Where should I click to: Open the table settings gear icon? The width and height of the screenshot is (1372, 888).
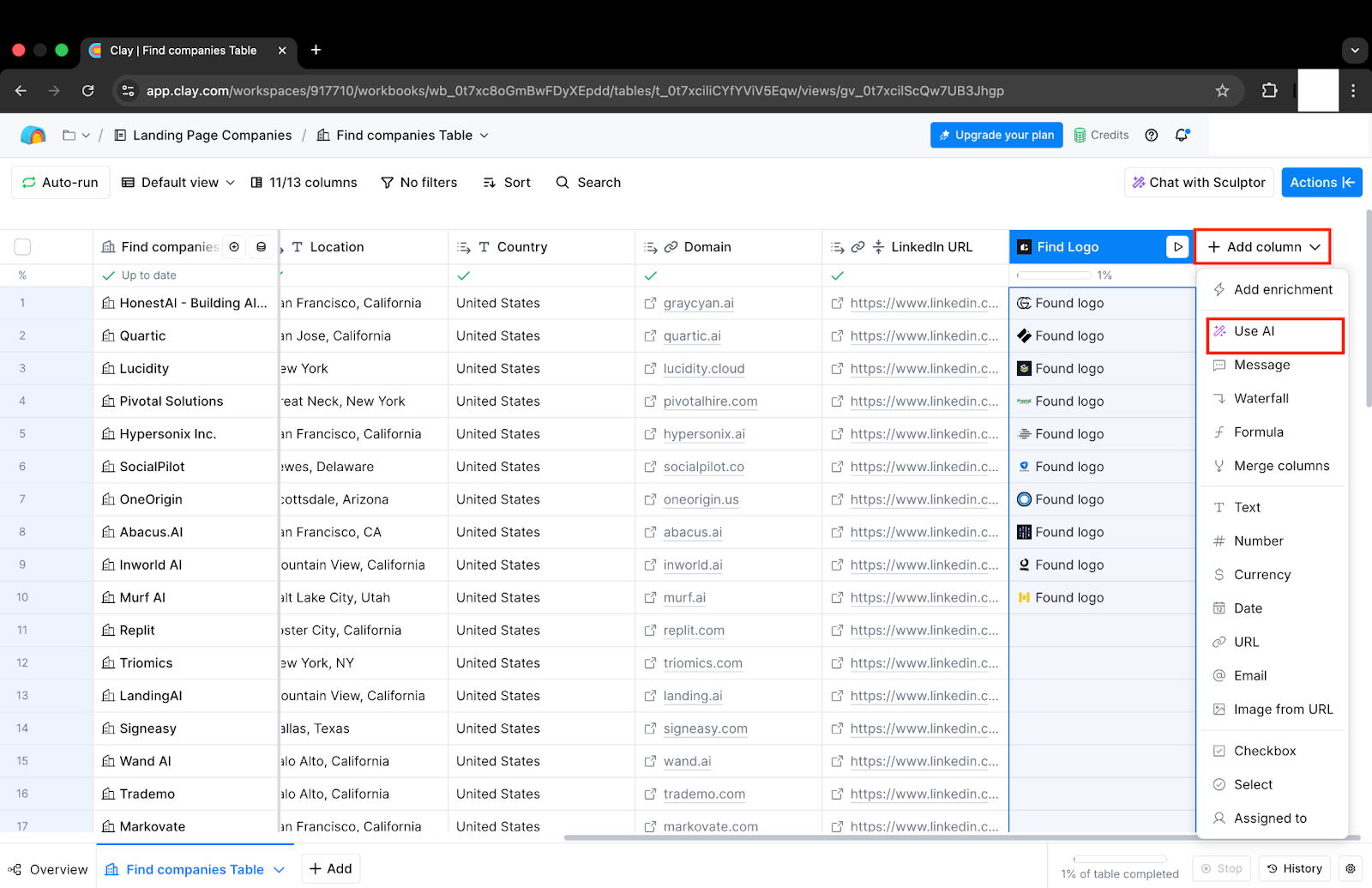pos(1350,868)
